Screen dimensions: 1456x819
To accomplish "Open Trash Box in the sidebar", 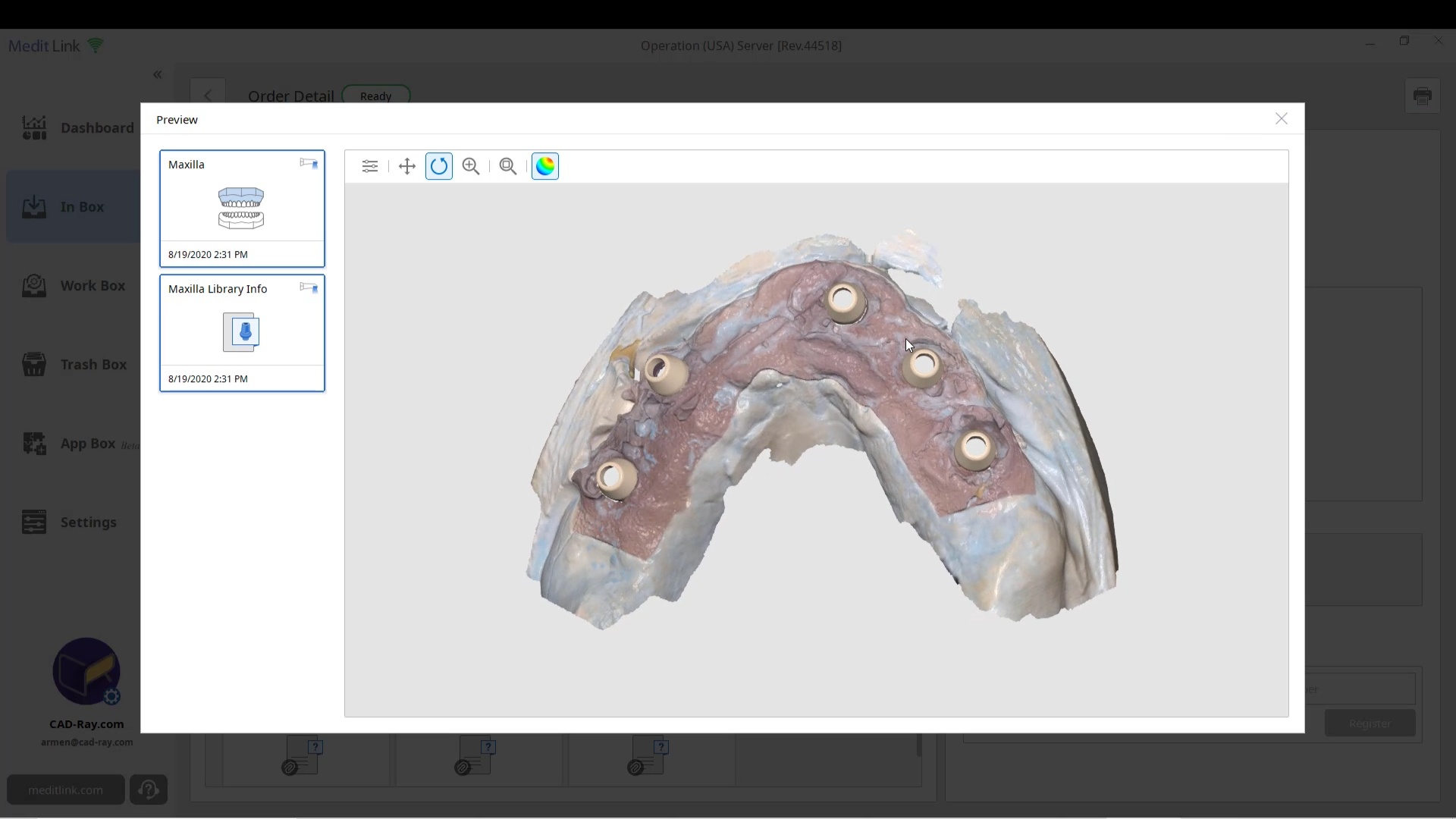I will (x=74, y=364).
